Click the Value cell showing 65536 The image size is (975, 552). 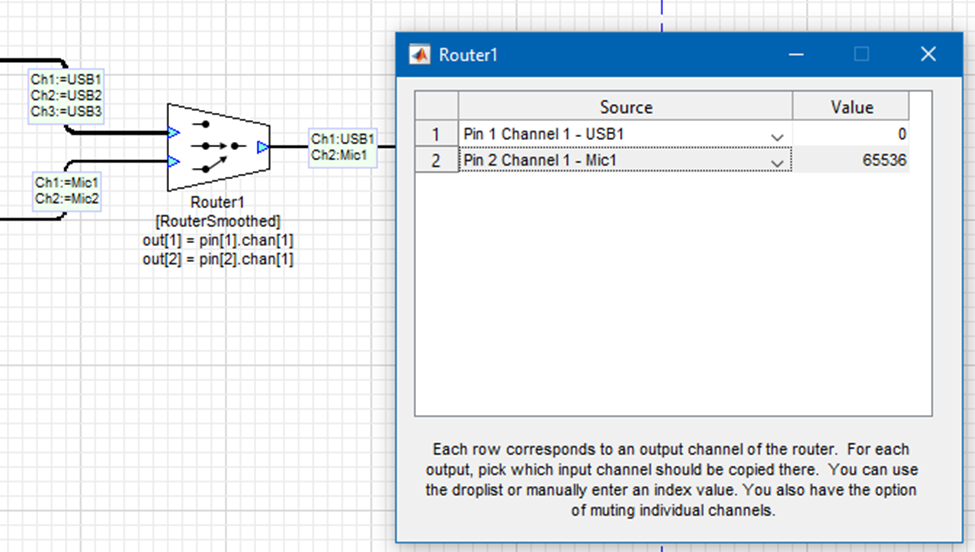point(851,160)
